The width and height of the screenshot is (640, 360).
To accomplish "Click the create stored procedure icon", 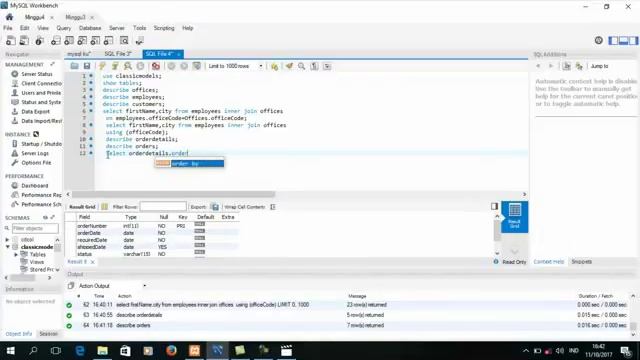I will 95,40.
